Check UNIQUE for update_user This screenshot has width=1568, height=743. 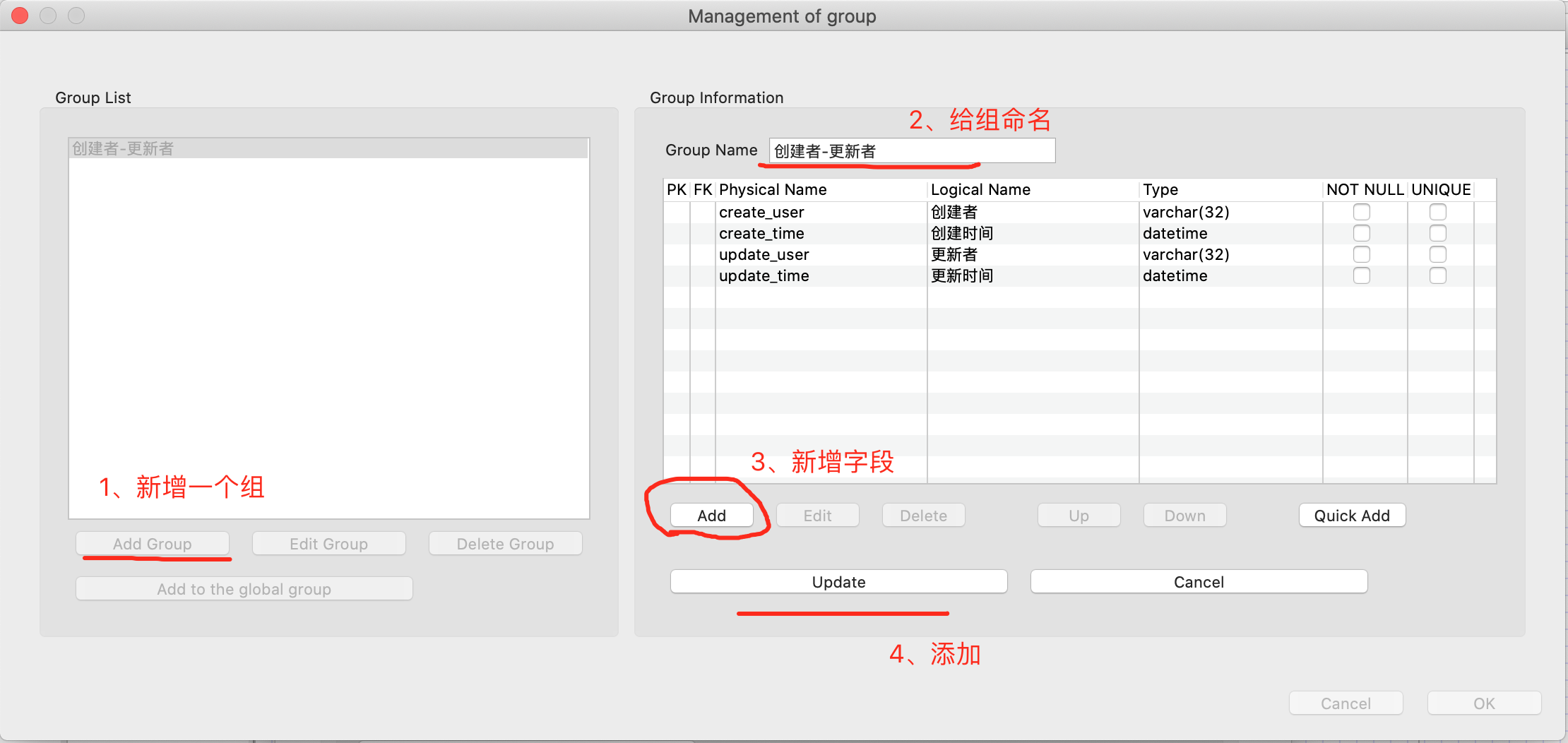coord(1438,254)
